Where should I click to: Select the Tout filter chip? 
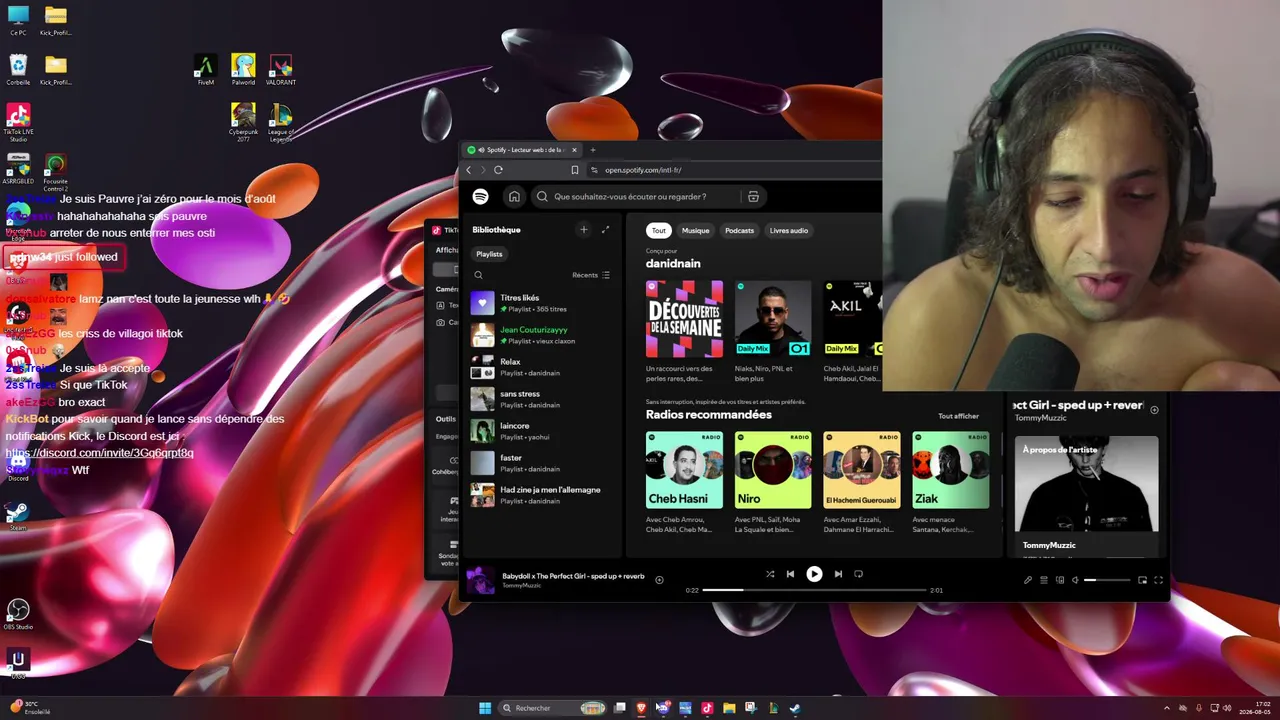coord(659,231)
